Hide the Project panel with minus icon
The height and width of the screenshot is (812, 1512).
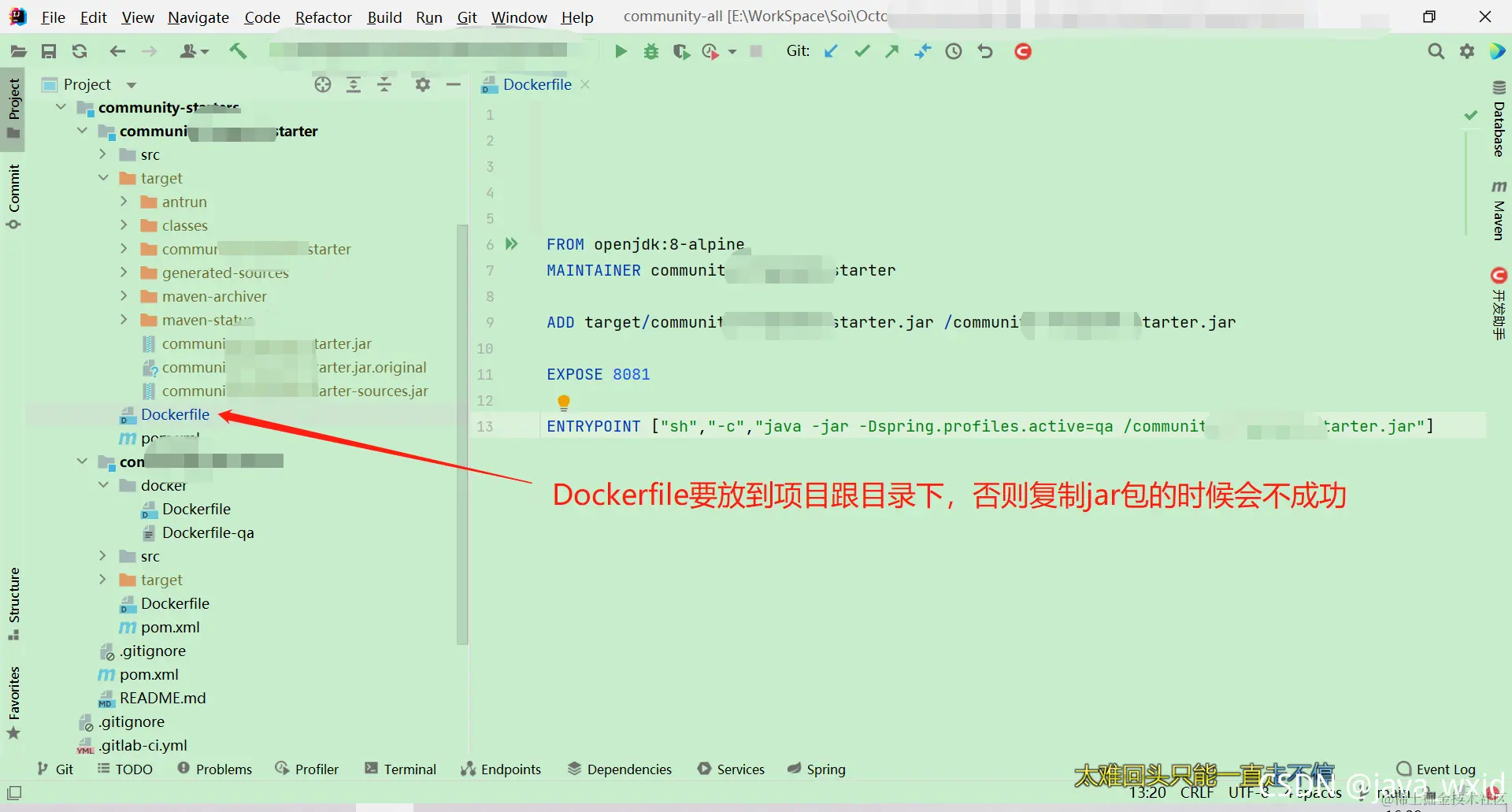(x=454, y=85)
